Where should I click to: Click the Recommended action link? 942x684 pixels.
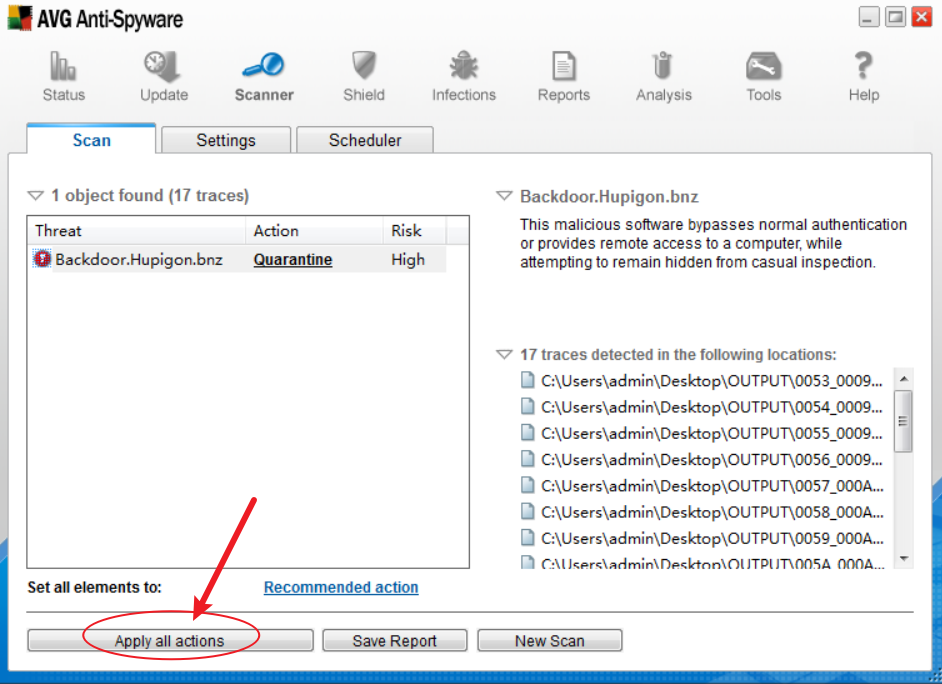click(x=341, y=587)
